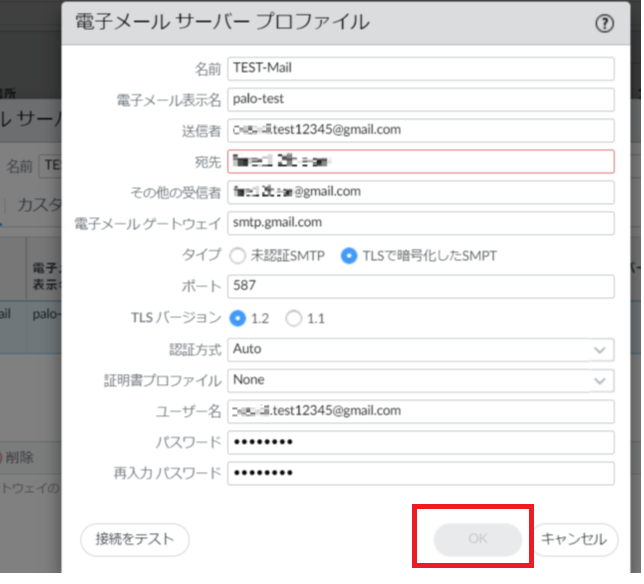This screenshot has height=584, width=644.
Task: Select the red-outlined 宛先 field
Action: [x=420, y=161]
